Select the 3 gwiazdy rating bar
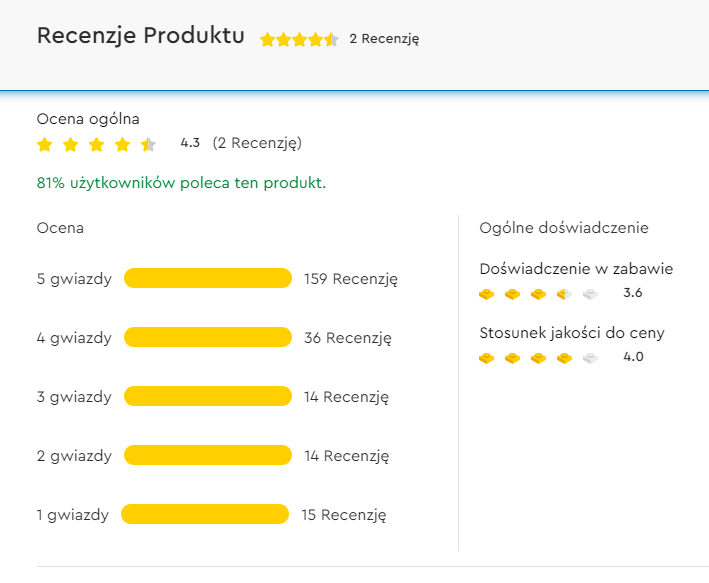 (207, 397)
